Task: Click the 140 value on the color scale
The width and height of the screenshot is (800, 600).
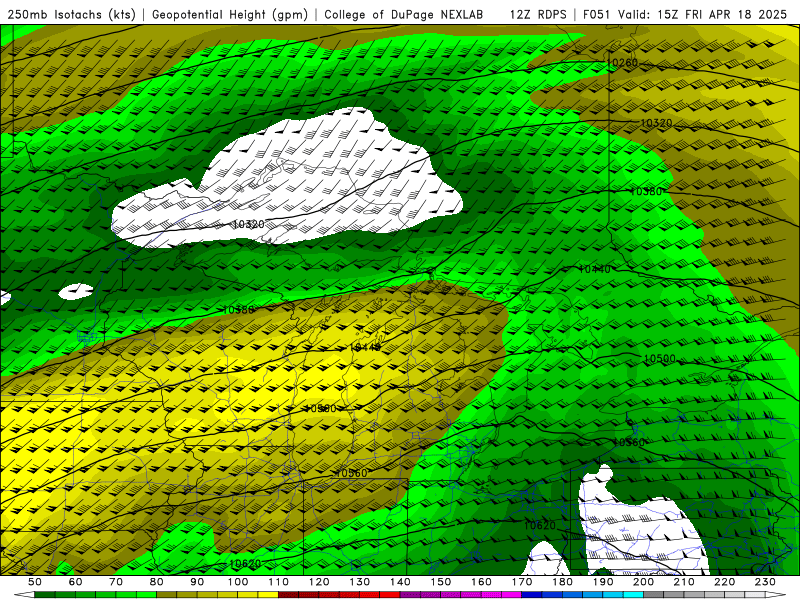Action: tap(400, 582)
